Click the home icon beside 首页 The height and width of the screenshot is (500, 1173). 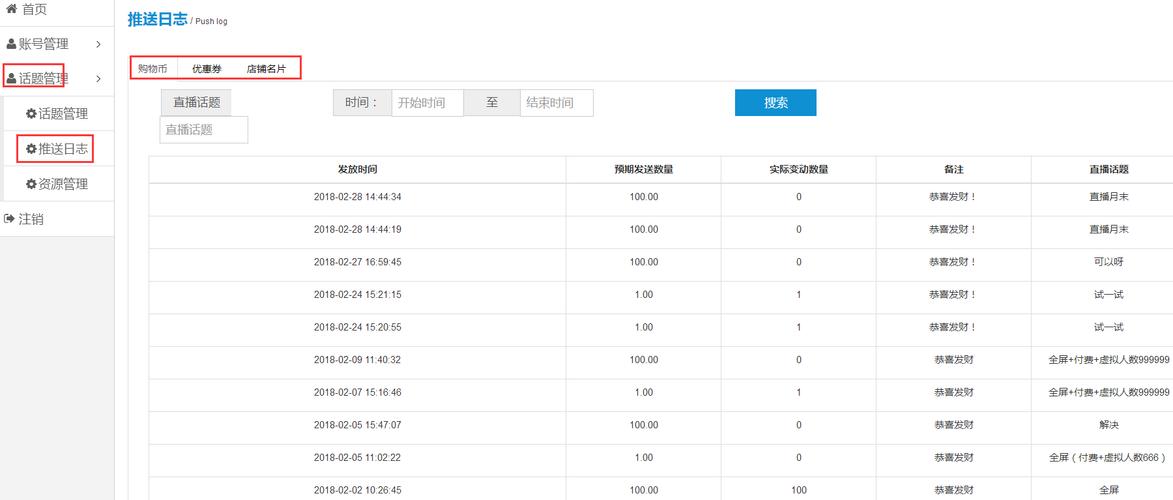click(11, 9)
